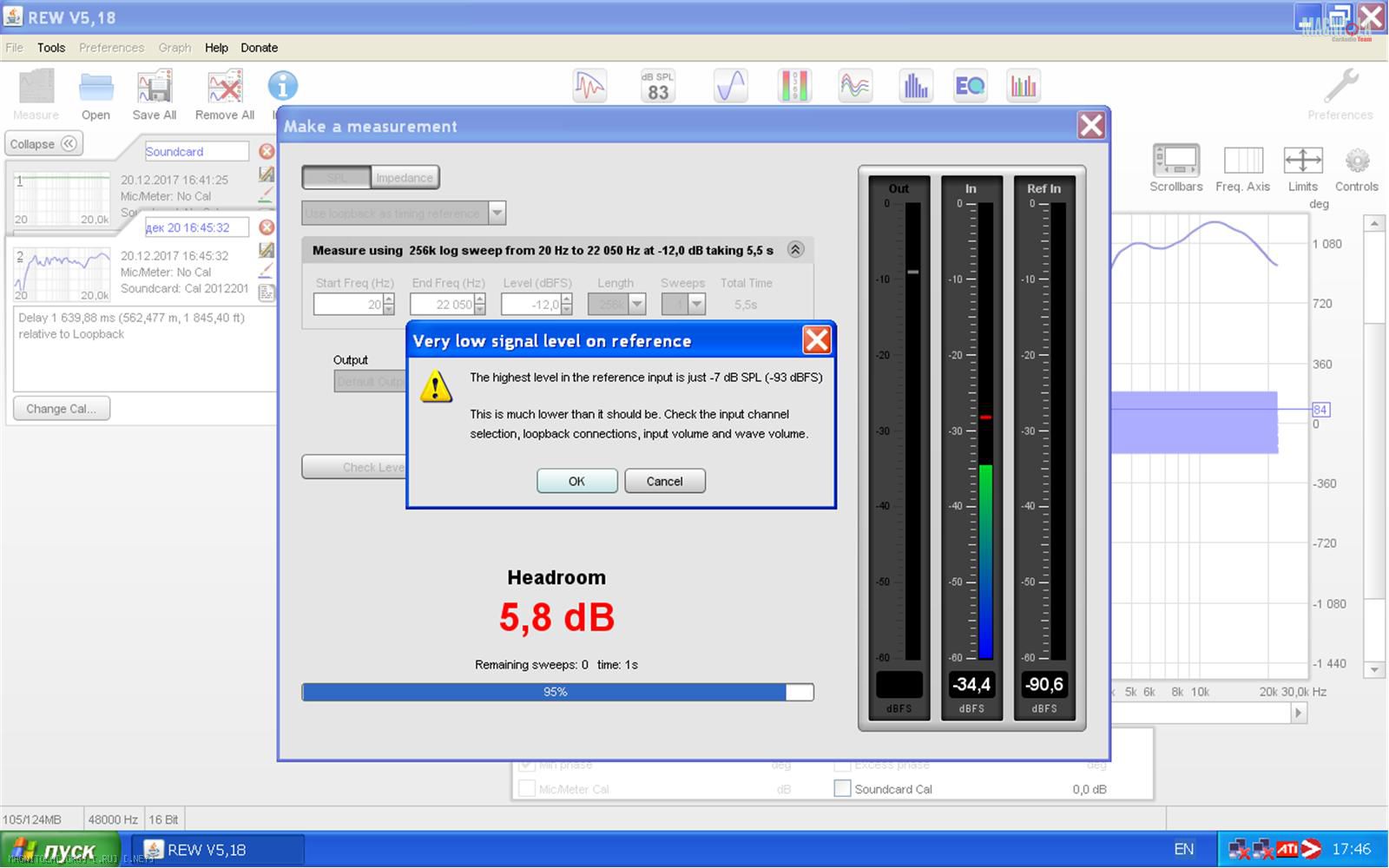
Task: Click REW V5,18 taskbar button
Action: click(218, 850)
